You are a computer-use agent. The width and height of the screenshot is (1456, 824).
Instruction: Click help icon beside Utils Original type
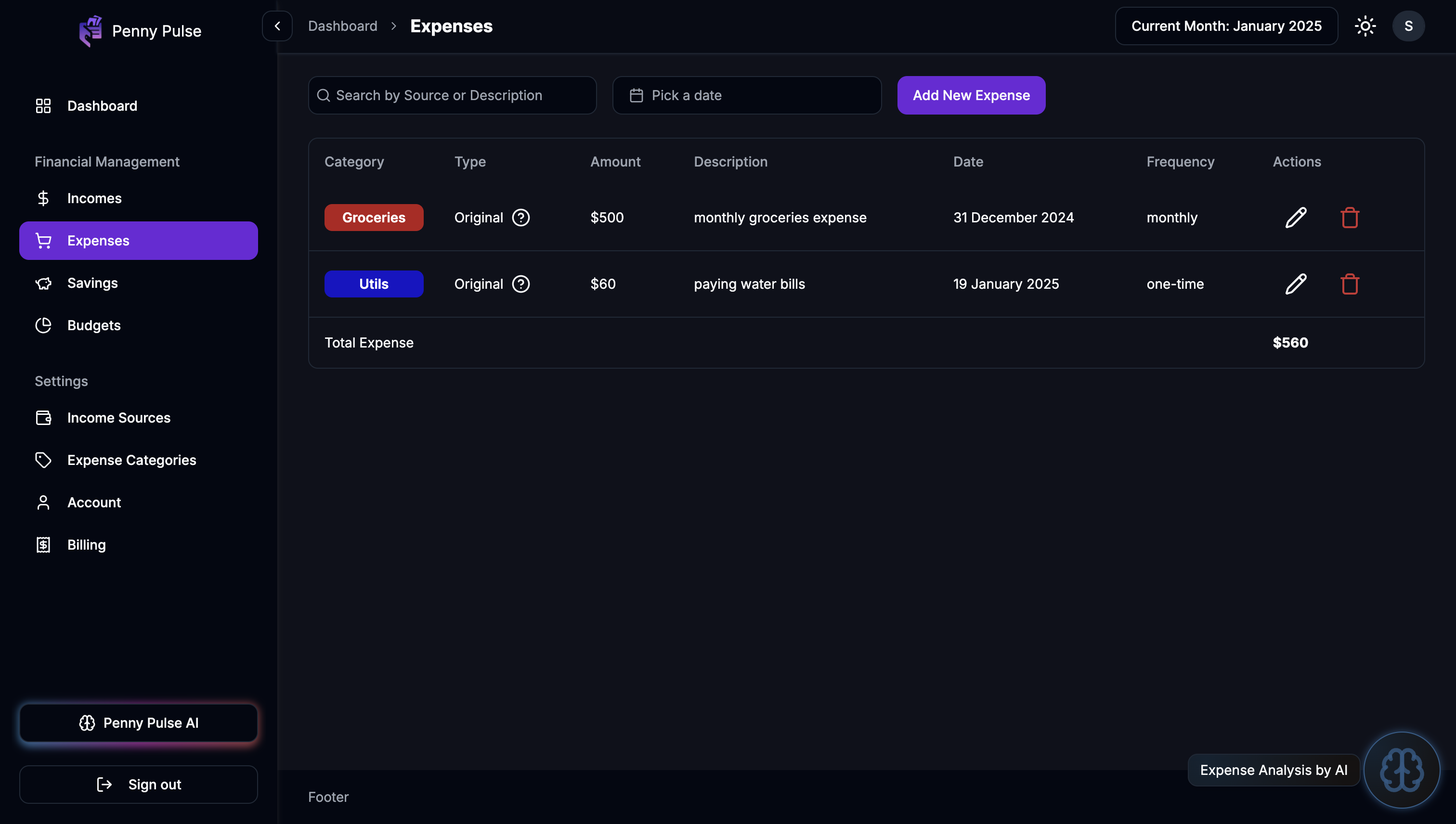click(521, 283)
